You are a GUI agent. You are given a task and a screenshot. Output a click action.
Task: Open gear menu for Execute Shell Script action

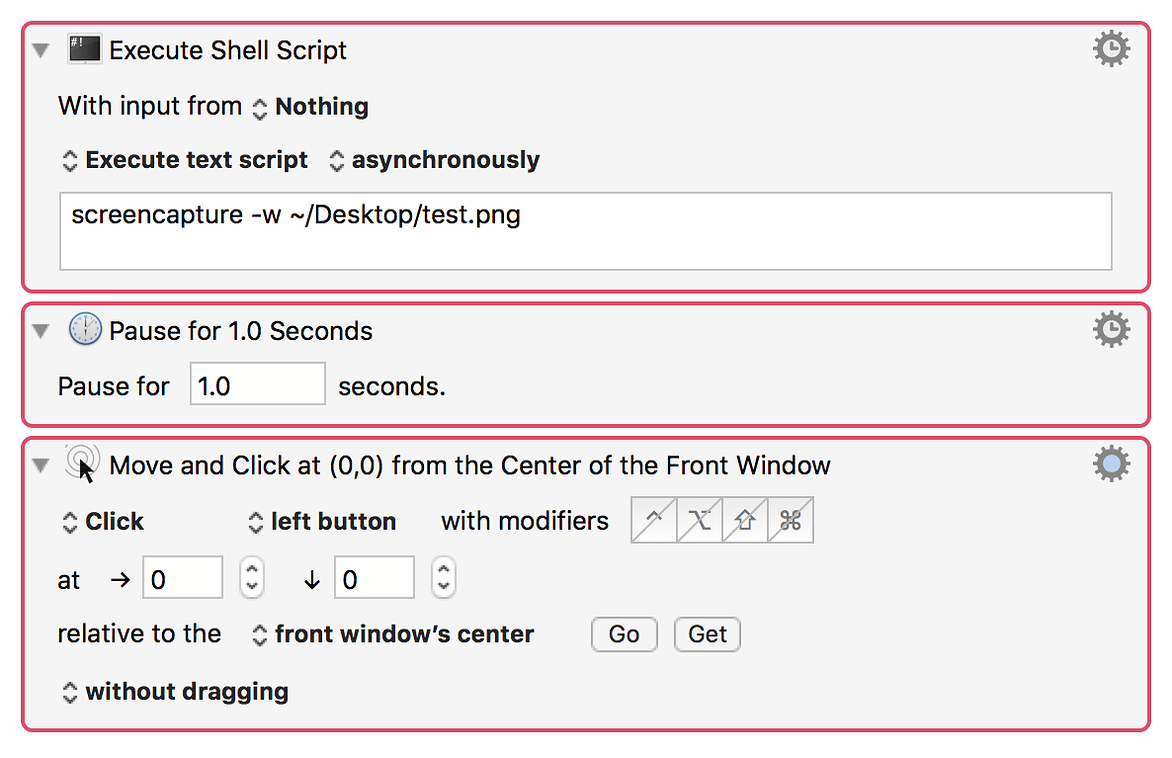1111,49
